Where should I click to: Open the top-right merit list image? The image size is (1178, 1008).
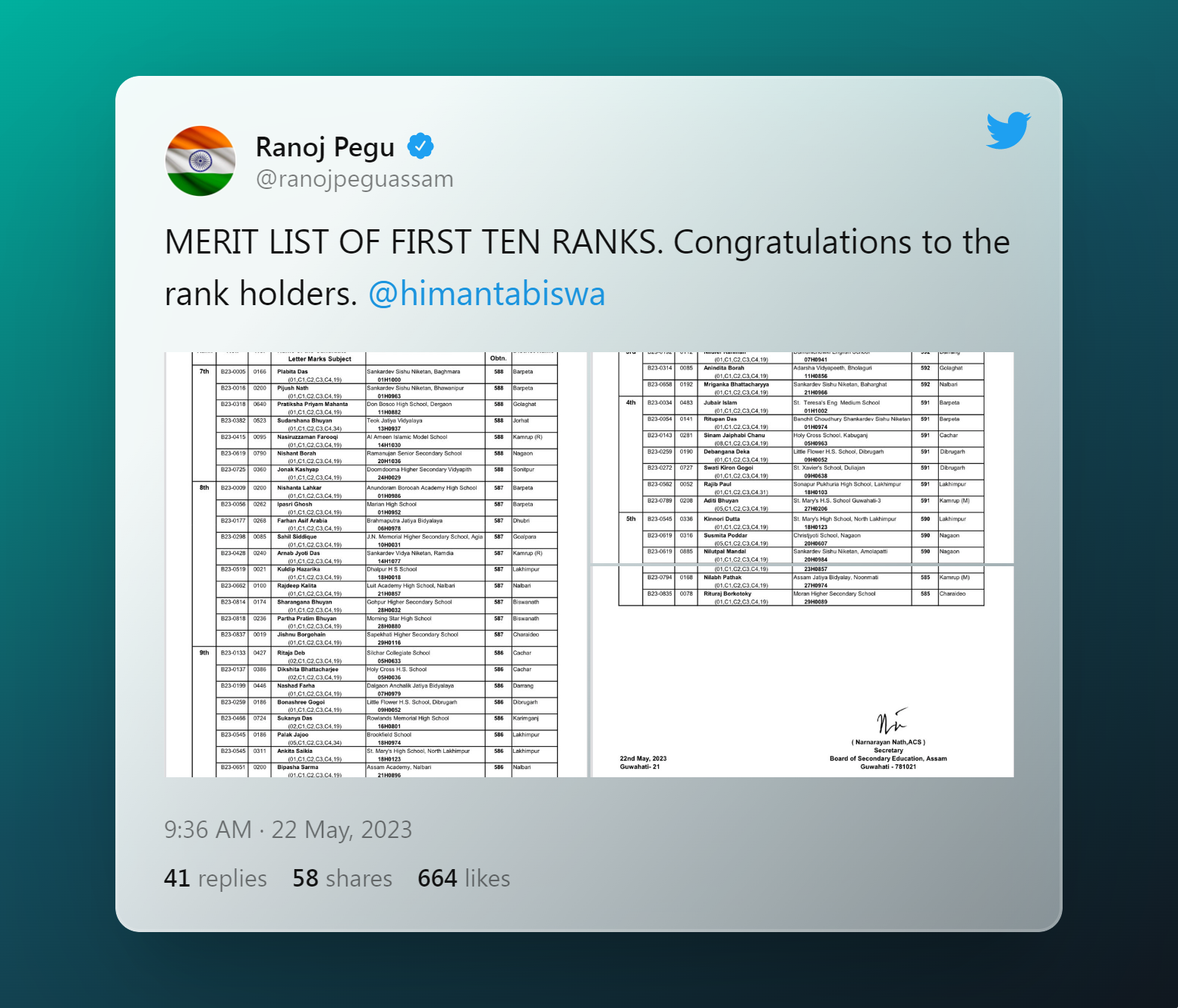(803, 458)
